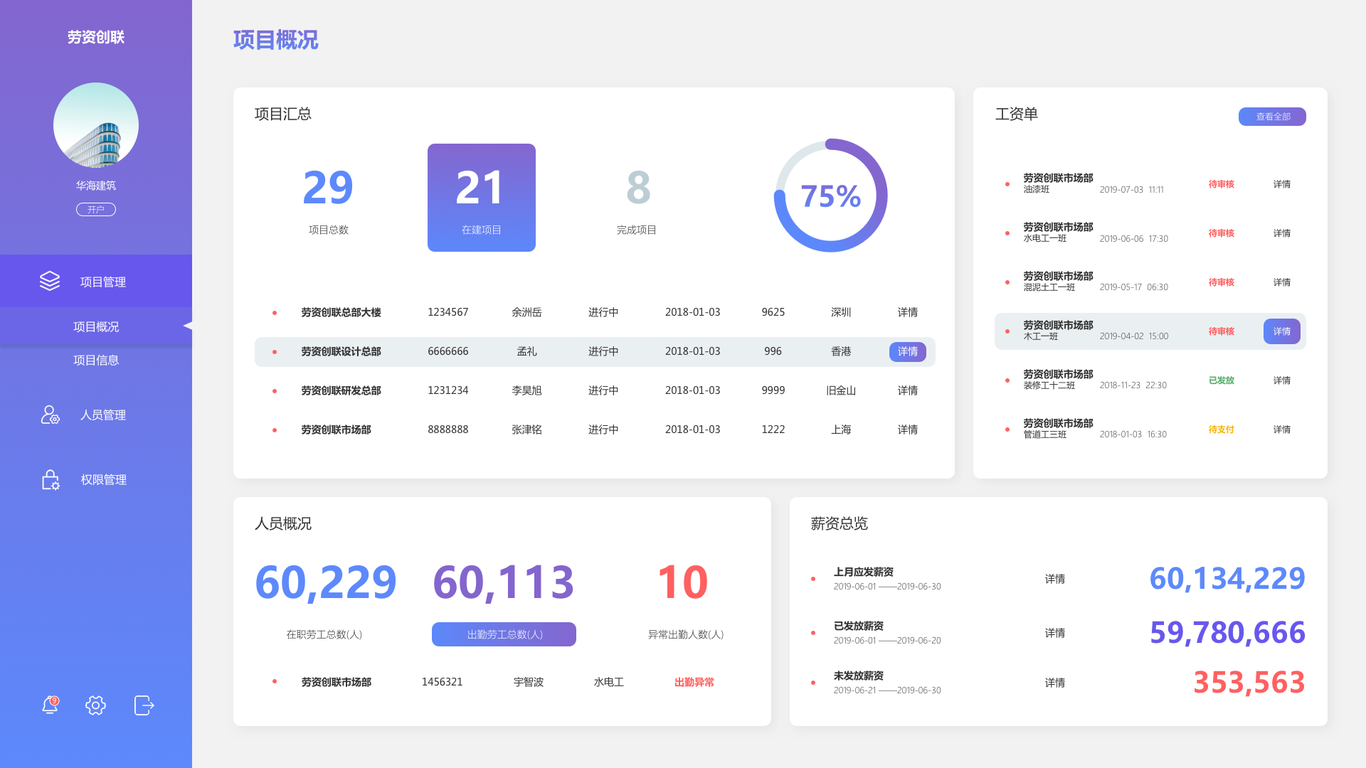
Task: Click 详情 button for 劳资创联设计总部
Action: (x=907, y=352)
